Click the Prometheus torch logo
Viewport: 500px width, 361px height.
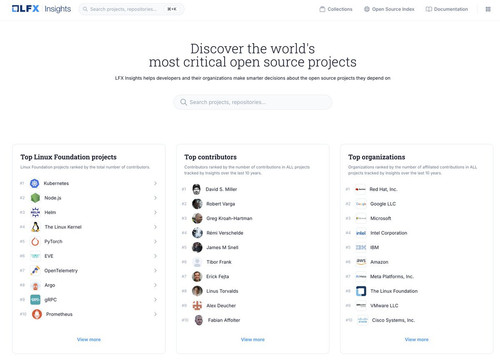37,314
